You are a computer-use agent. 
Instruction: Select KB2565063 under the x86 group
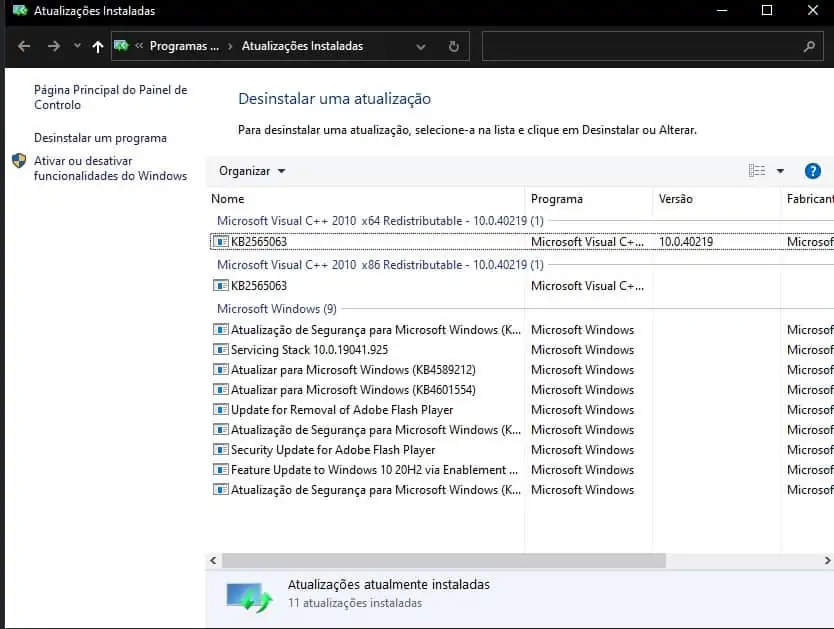pos(522,286)
